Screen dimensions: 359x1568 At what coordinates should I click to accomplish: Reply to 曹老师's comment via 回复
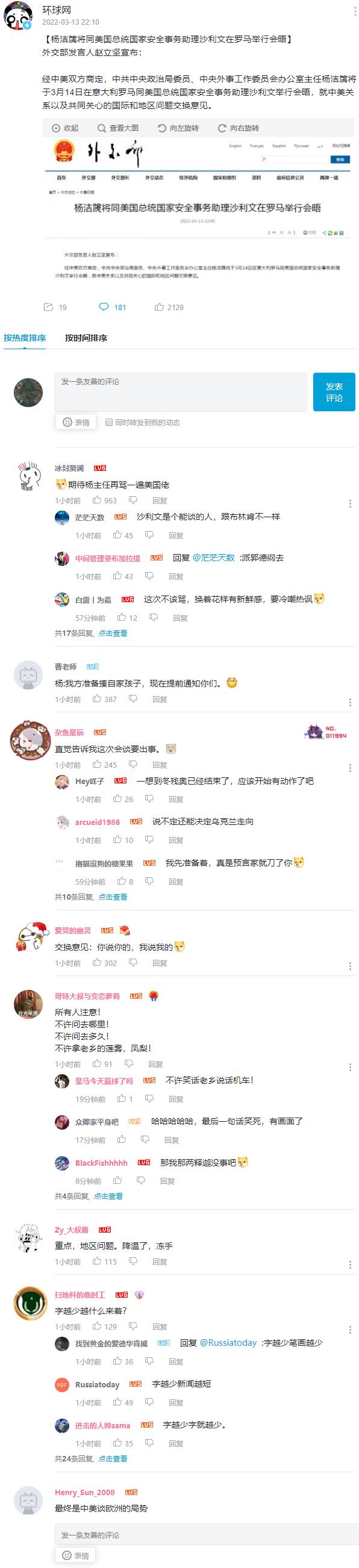[x=160, y=699]
